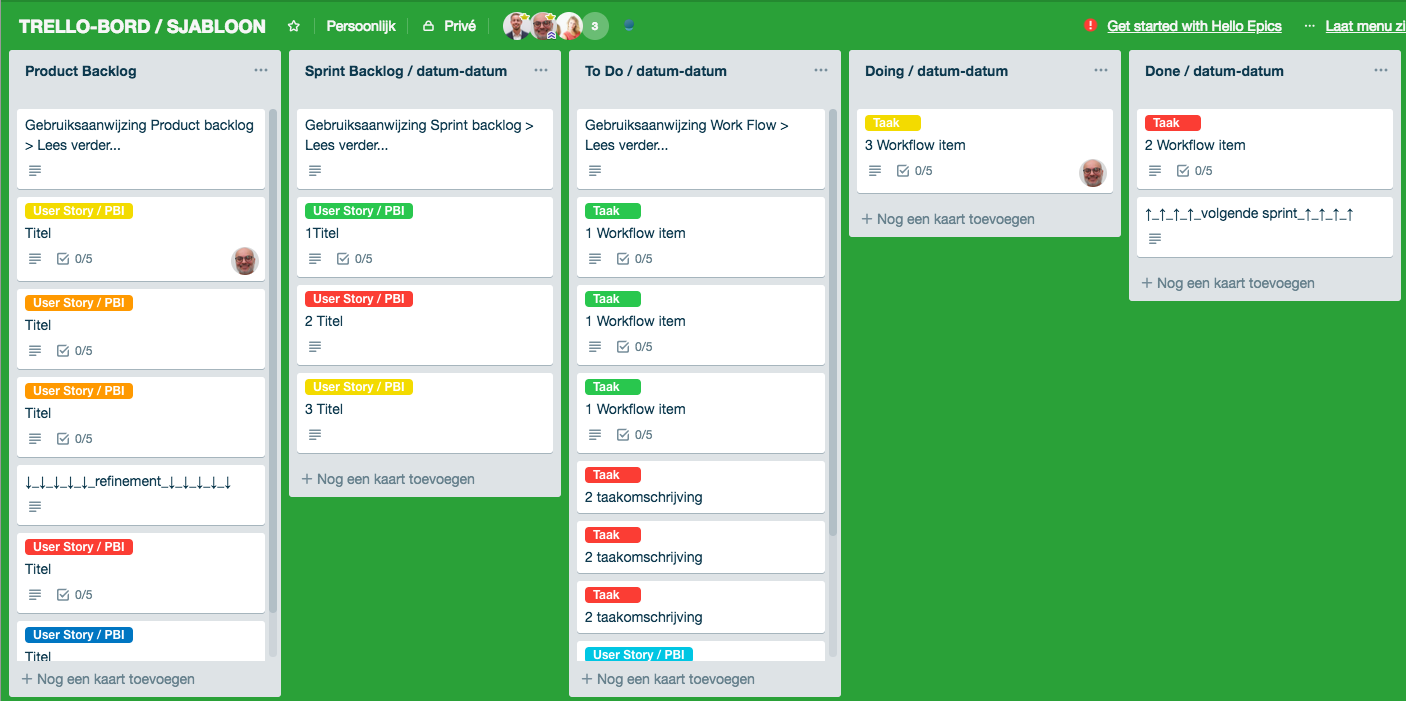Click the red alert icon beside Hello Epics
Viewport: 1406px width, 701px height.
coord(1090,26)
